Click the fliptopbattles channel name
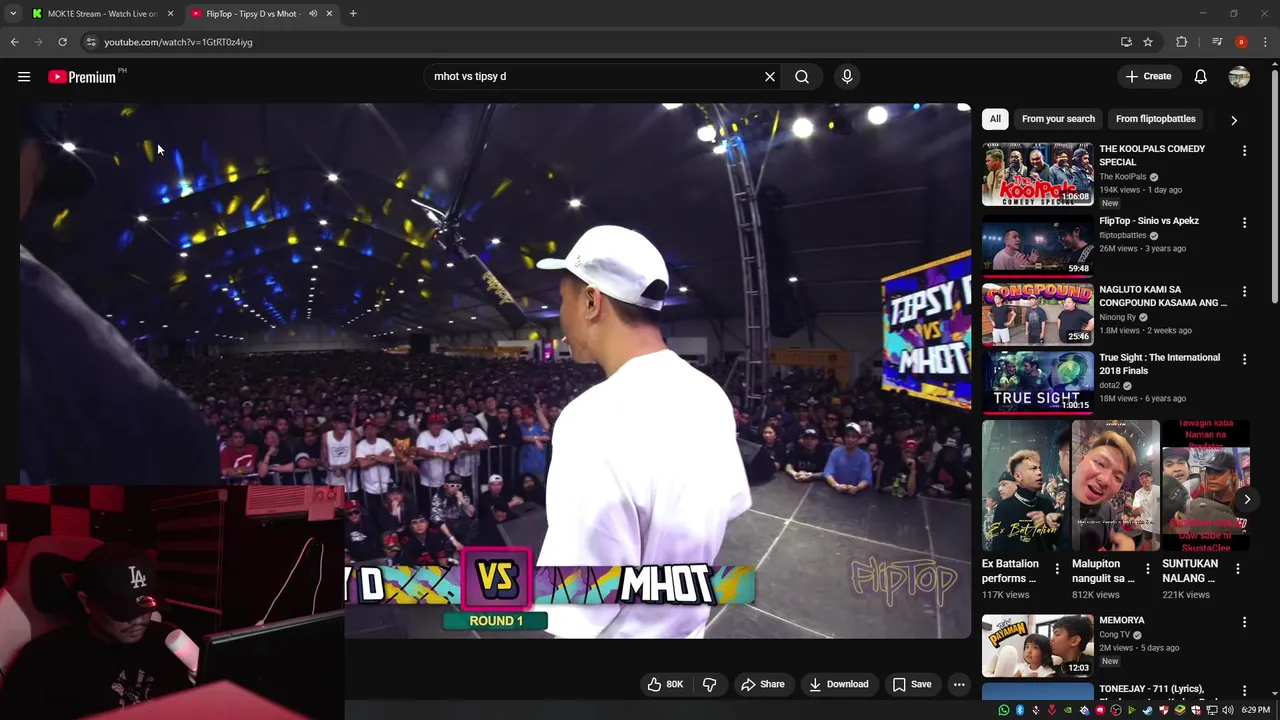Screen dimensions: 1280x720 pyautogui.click(x=1123, y=236)
